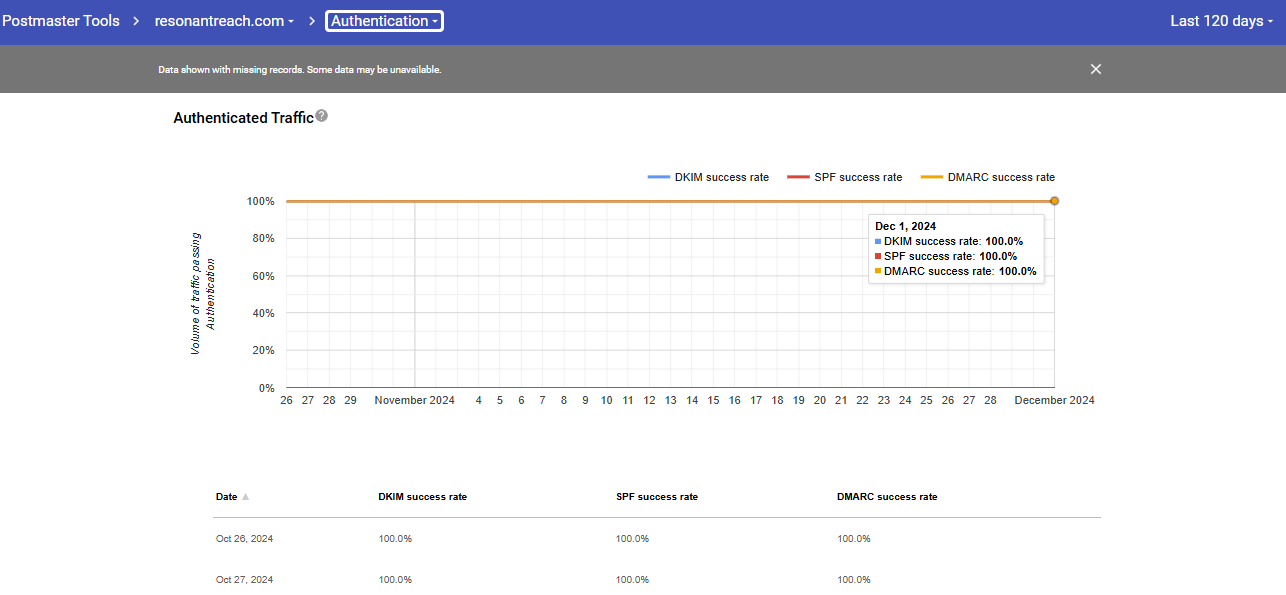Open the Last 120 days range selector
This screenshot has width=1286, height=595.
click(1221, 21)
